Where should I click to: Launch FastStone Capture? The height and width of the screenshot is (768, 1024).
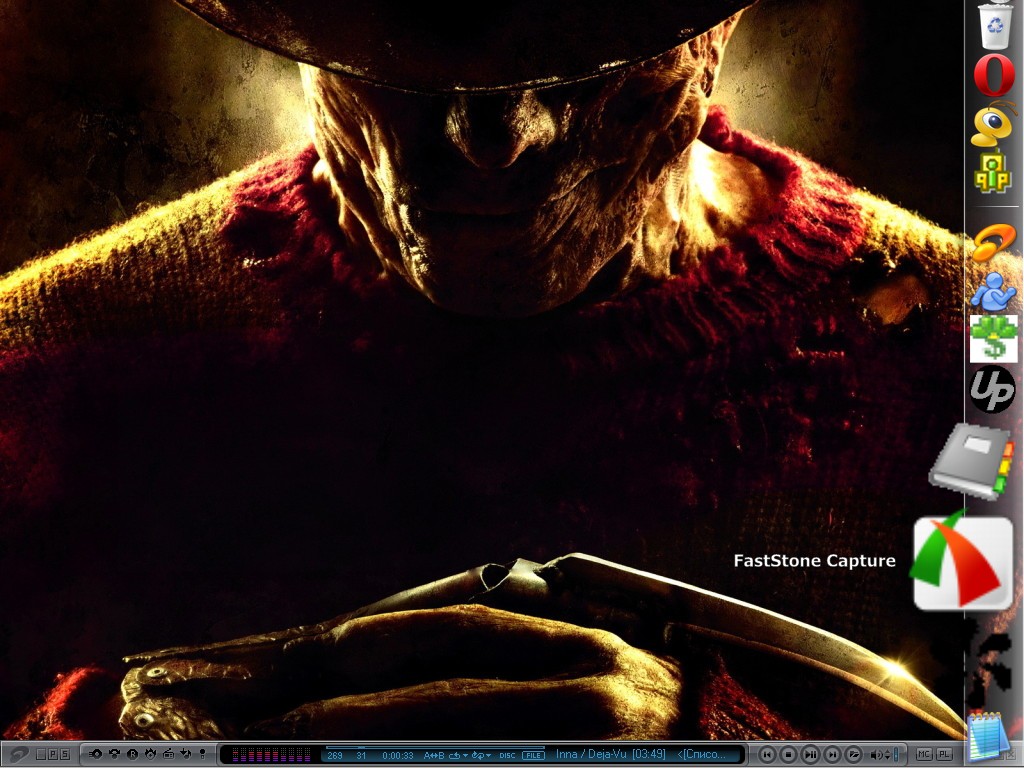click(x=962, y=561)
